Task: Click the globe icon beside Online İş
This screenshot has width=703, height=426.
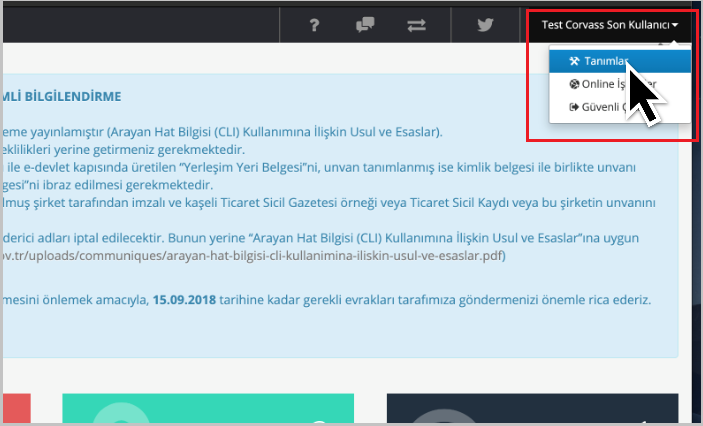Action: click(x=574, y=84)
